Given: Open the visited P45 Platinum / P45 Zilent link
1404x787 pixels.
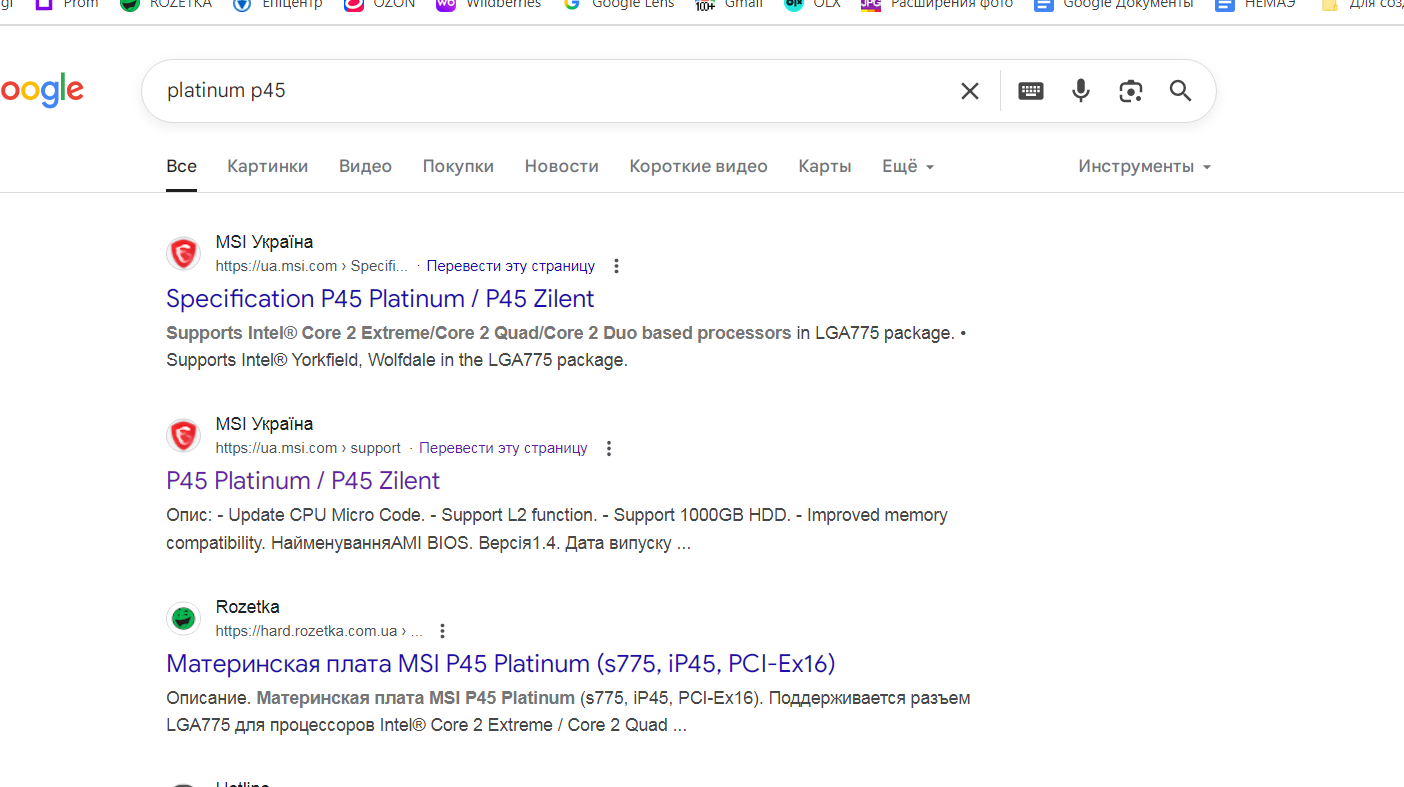Looking at the screenshot, I should pos(303,481).
